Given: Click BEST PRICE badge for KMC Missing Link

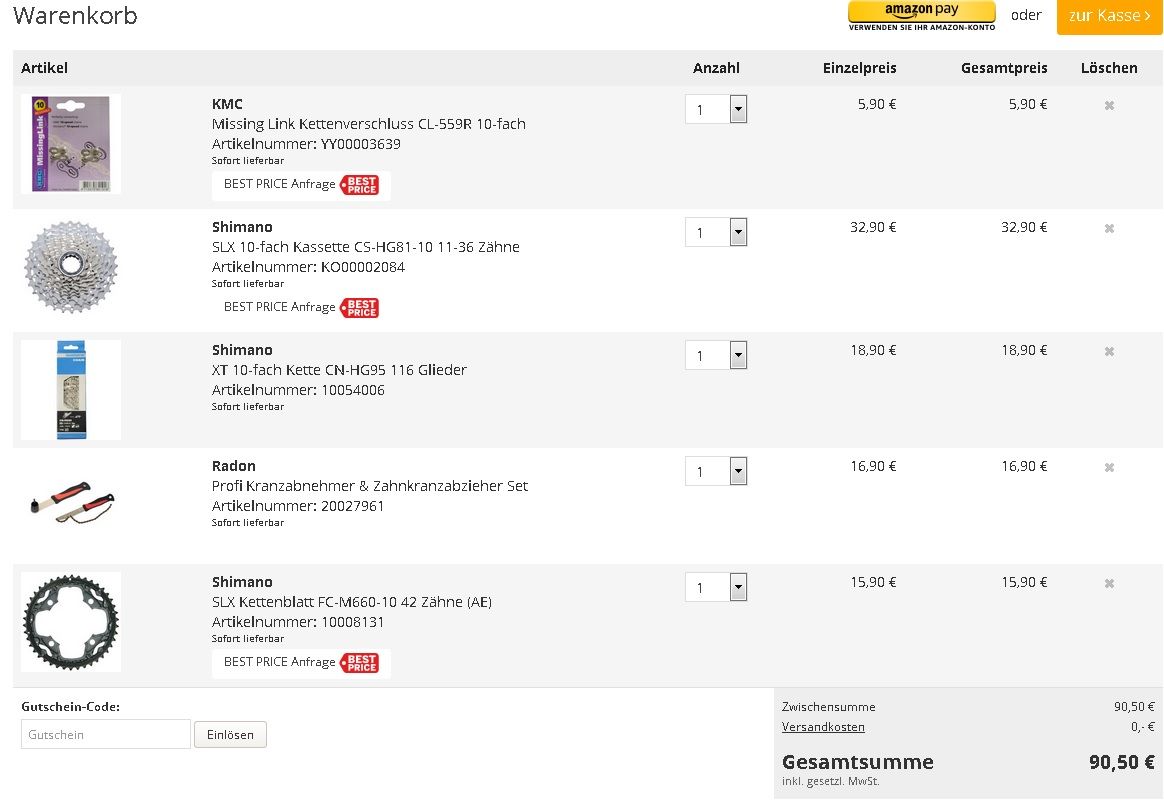Looking at the screenshot, I should [x=360, y=185].
